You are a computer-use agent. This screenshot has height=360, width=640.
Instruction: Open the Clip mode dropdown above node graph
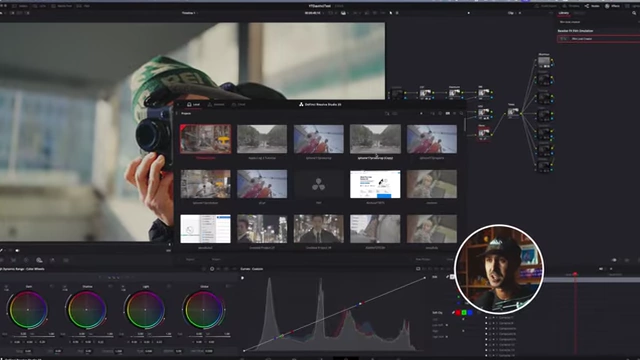point(513,13)
